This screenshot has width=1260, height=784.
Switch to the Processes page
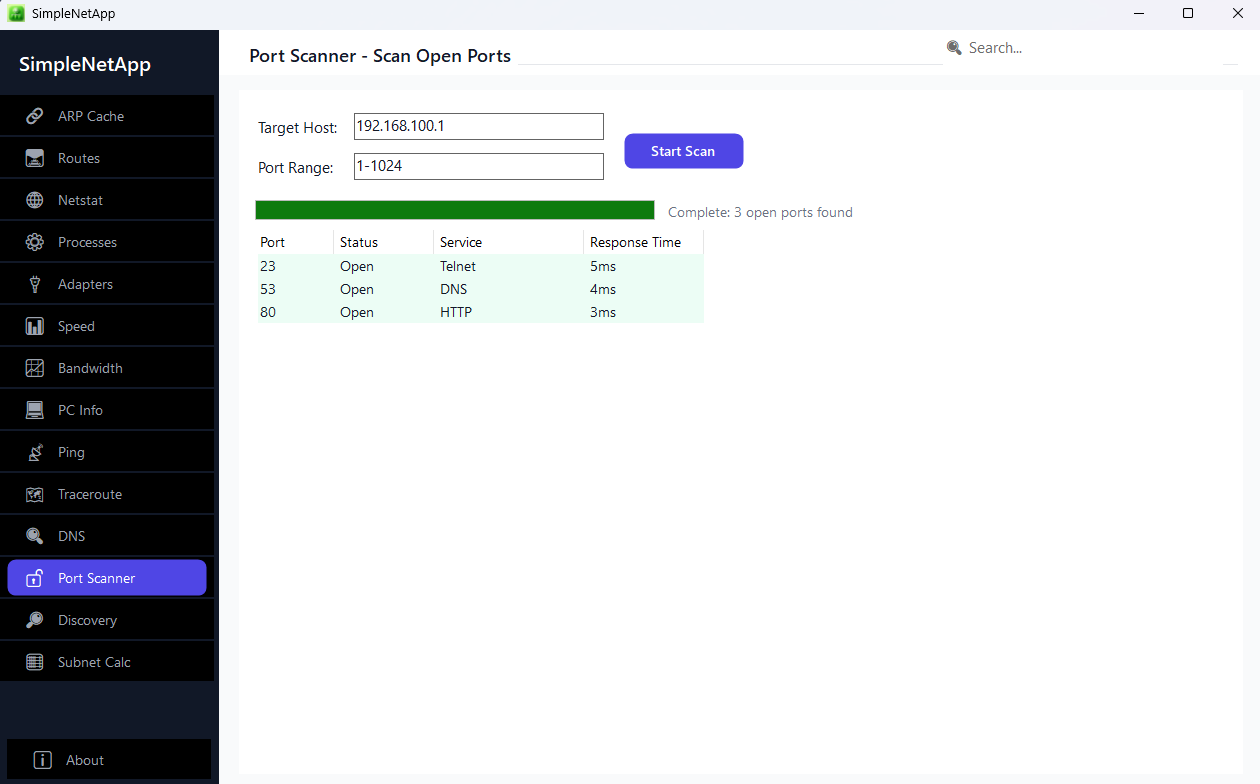point(107,242)
